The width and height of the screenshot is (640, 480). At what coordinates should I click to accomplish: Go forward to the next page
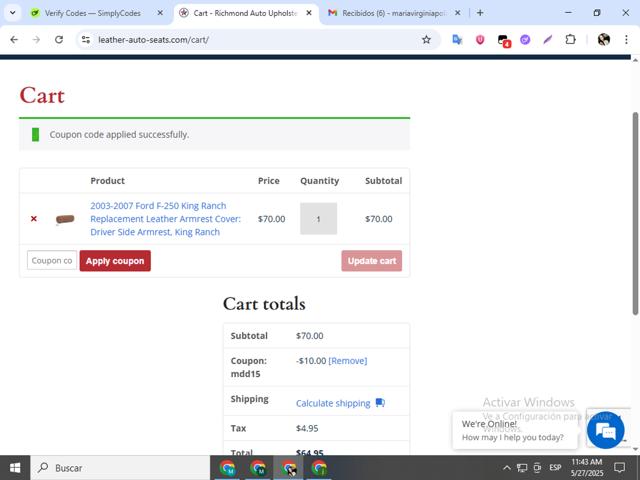click(36, 40)
